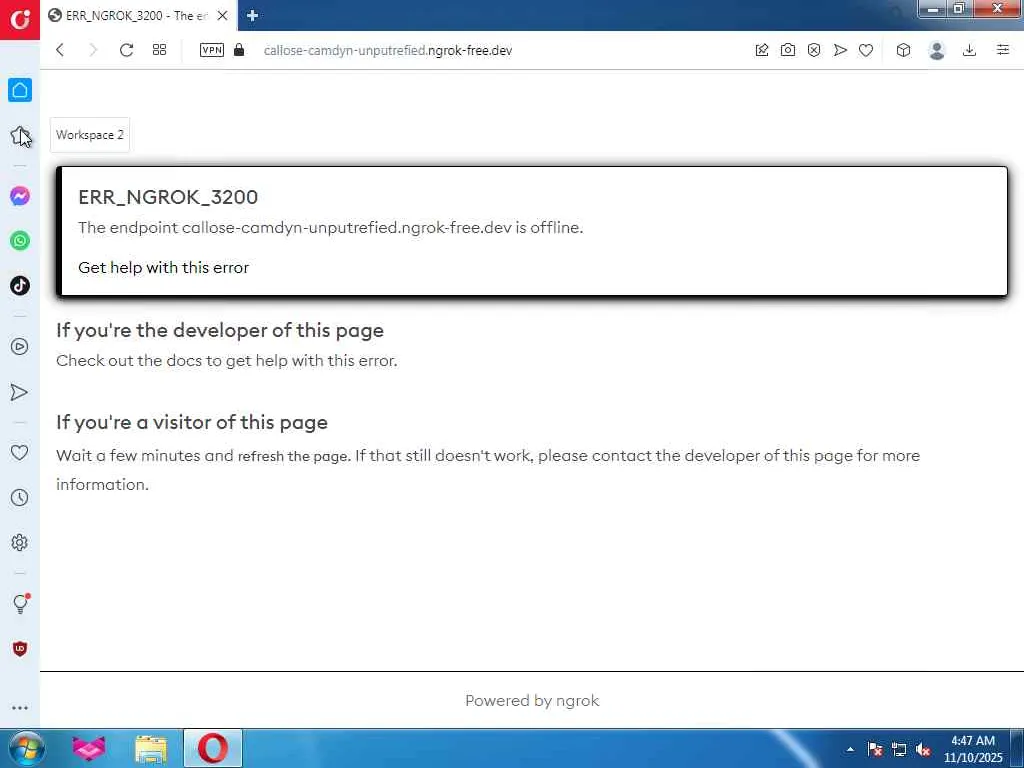This screenshot has height=768, width=1024.
Task: Click the ERR_NGROK_3200 heading
Action: pyautogui.click(x=168, y=197)
